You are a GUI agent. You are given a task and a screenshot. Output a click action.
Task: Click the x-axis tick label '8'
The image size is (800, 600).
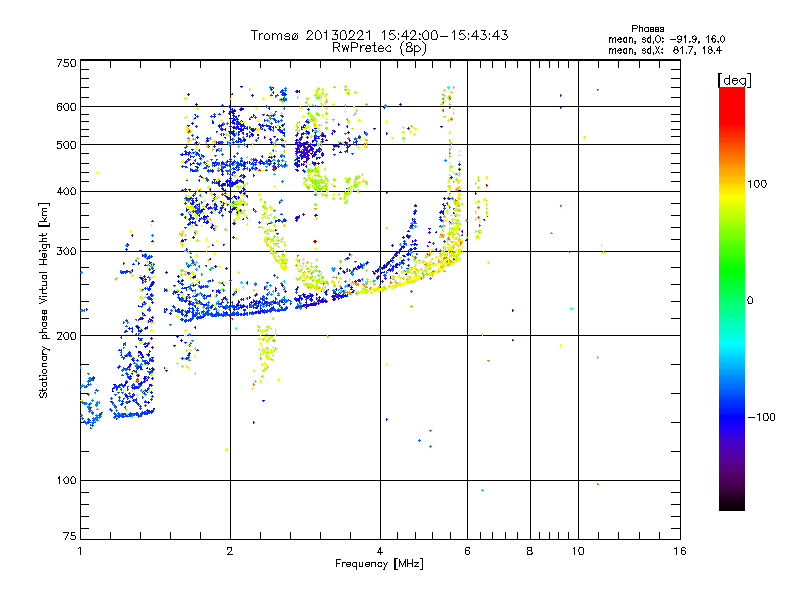(530, 551)
